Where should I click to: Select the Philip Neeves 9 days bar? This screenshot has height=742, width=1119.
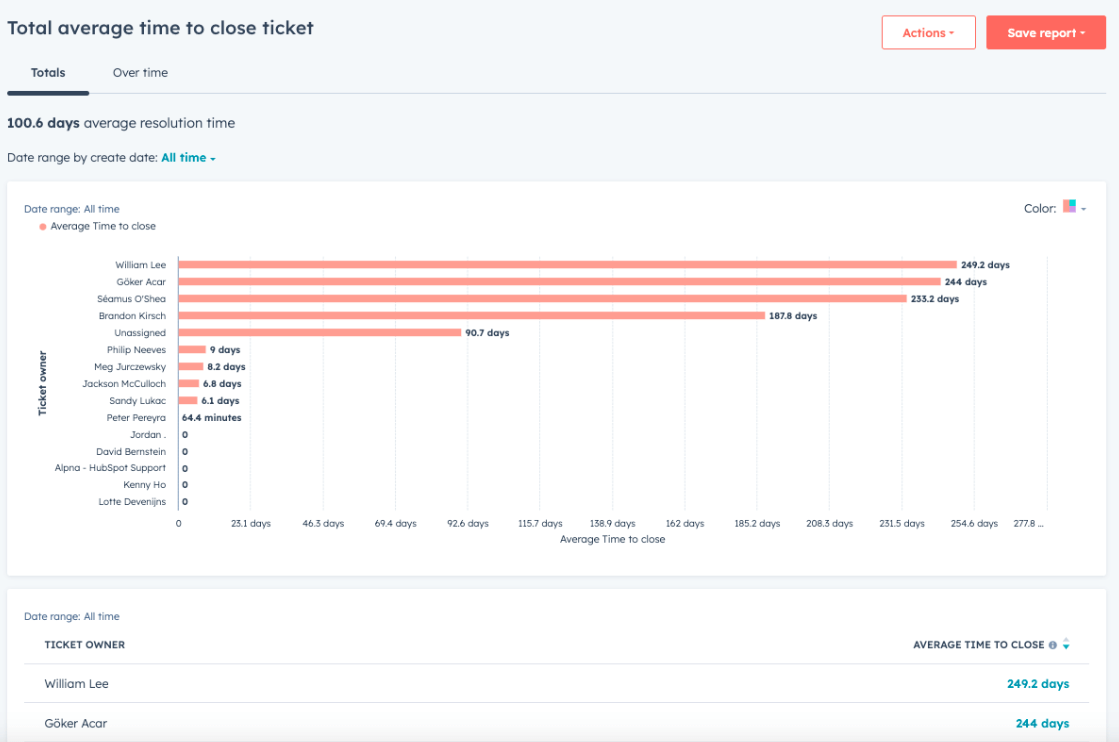click(x=192, y=350)
